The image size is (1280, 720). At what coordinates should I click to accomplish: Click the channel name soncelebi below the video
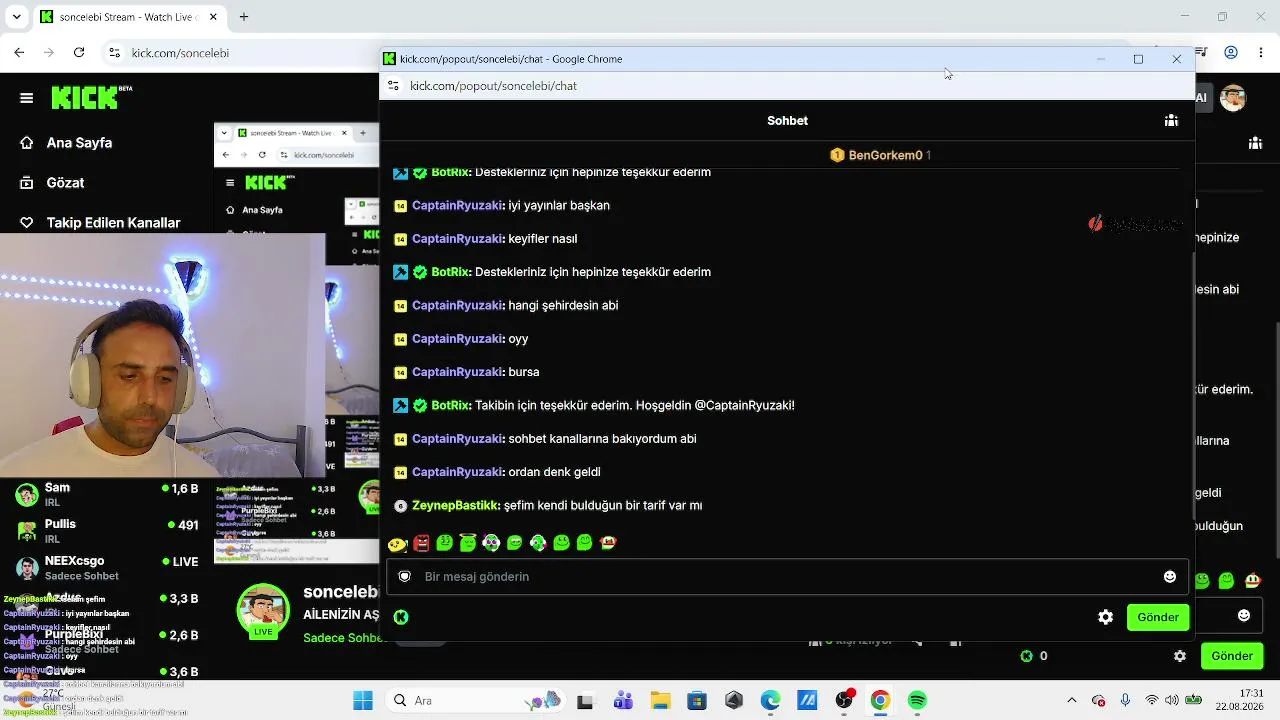340,592
